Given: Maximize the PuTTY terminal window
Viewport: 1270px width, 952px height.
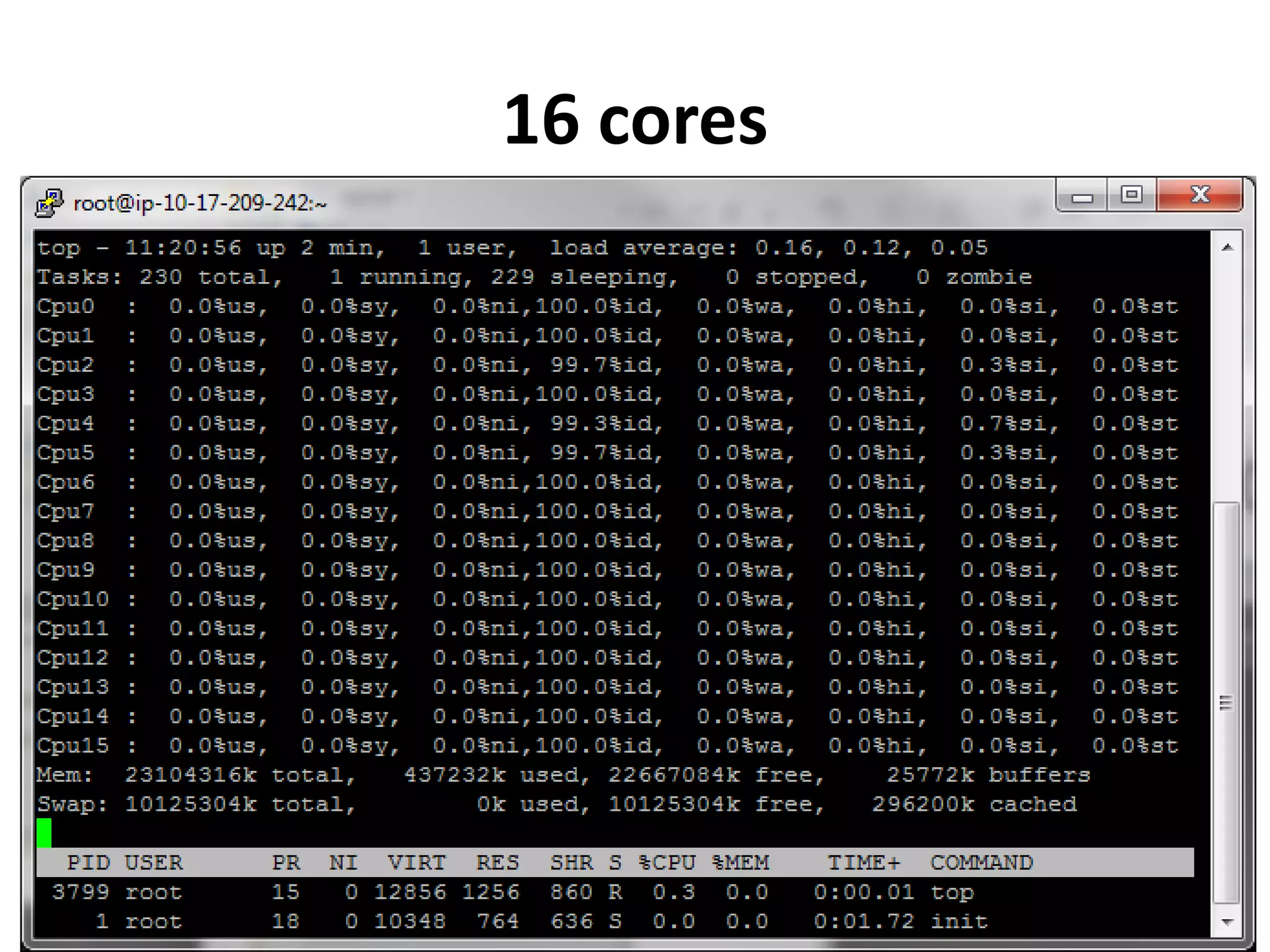Looking at the screenshot, I should [1132, 196].
